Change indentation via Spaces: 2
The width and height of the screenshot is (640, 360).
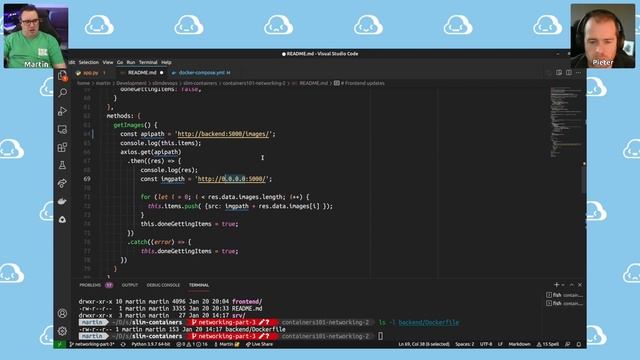pos(465,344)
